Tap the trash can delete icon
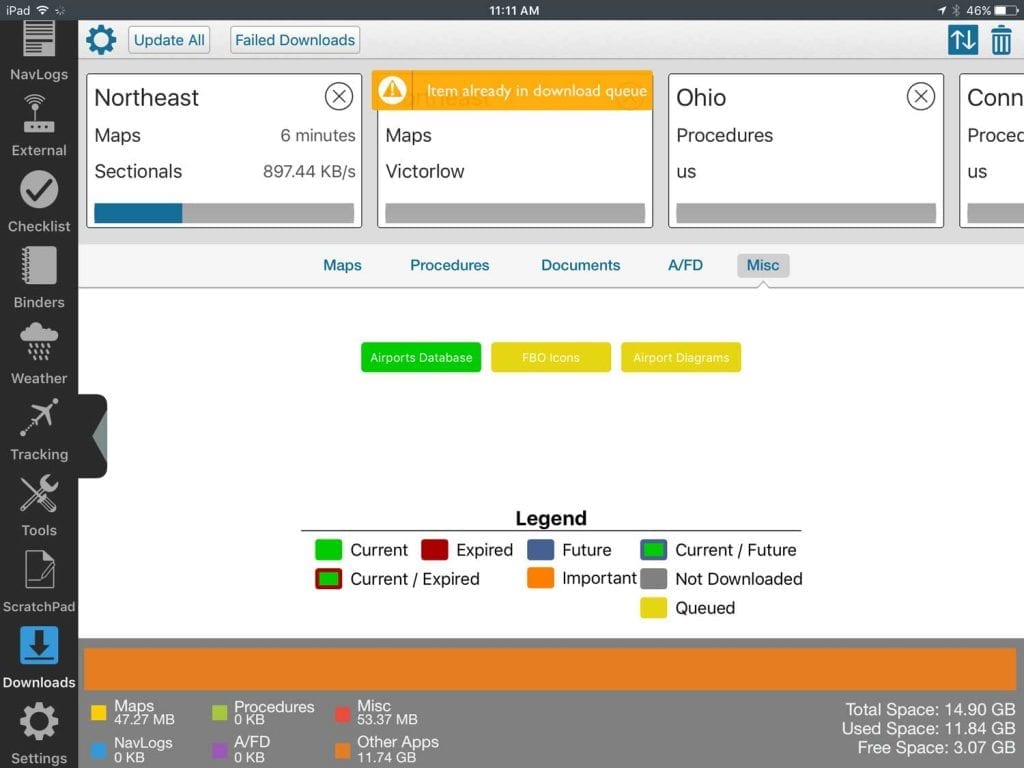This screenshot has width=1024, height=768. pyautogui.click(x=1001, y=40)
